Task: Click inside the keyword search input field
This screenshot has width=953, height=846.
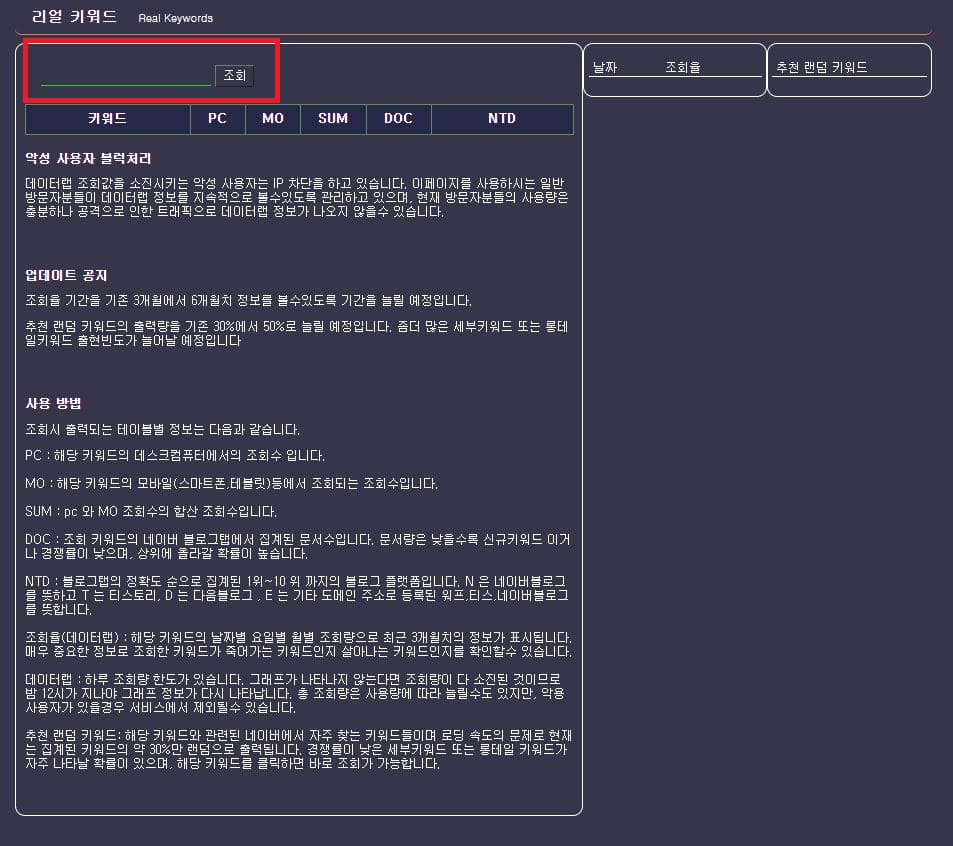Action: point(125,75)
